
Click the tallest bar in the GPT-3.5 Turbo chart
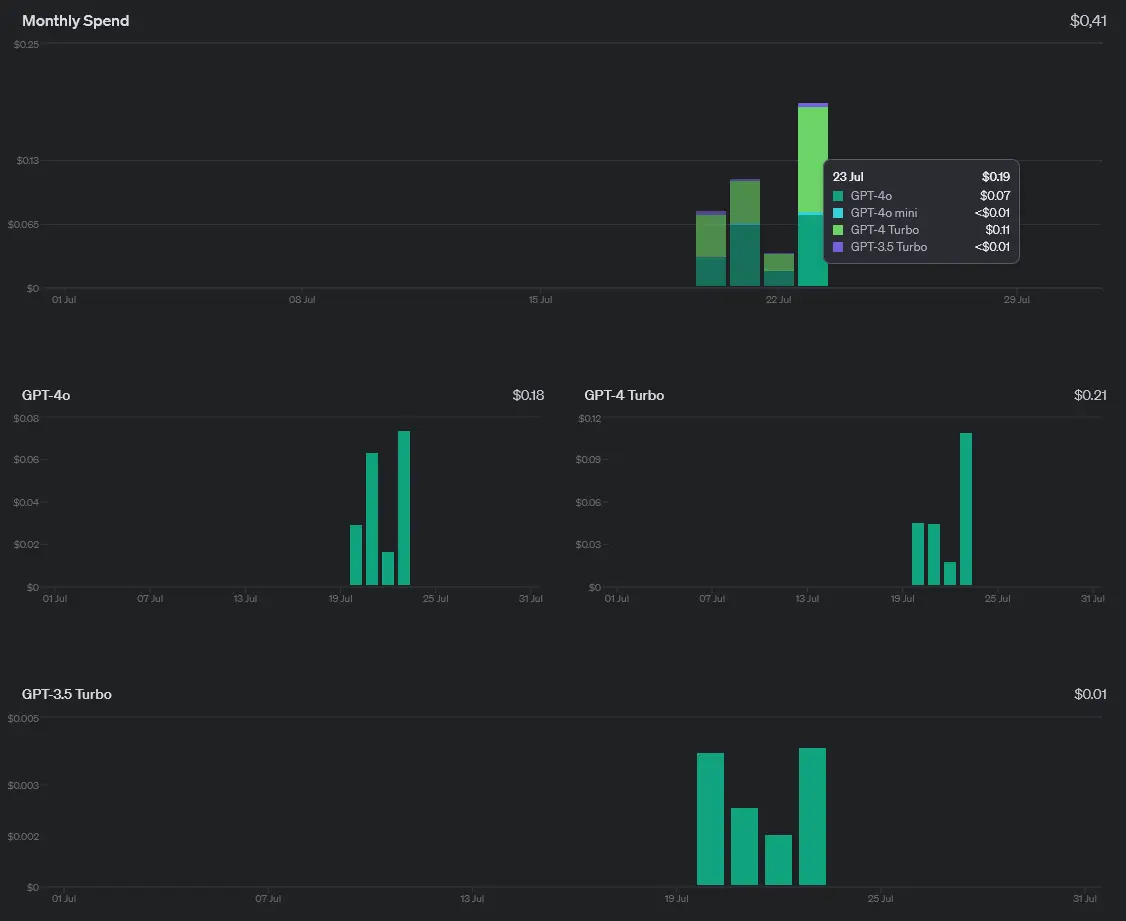(x=812, y=816)
